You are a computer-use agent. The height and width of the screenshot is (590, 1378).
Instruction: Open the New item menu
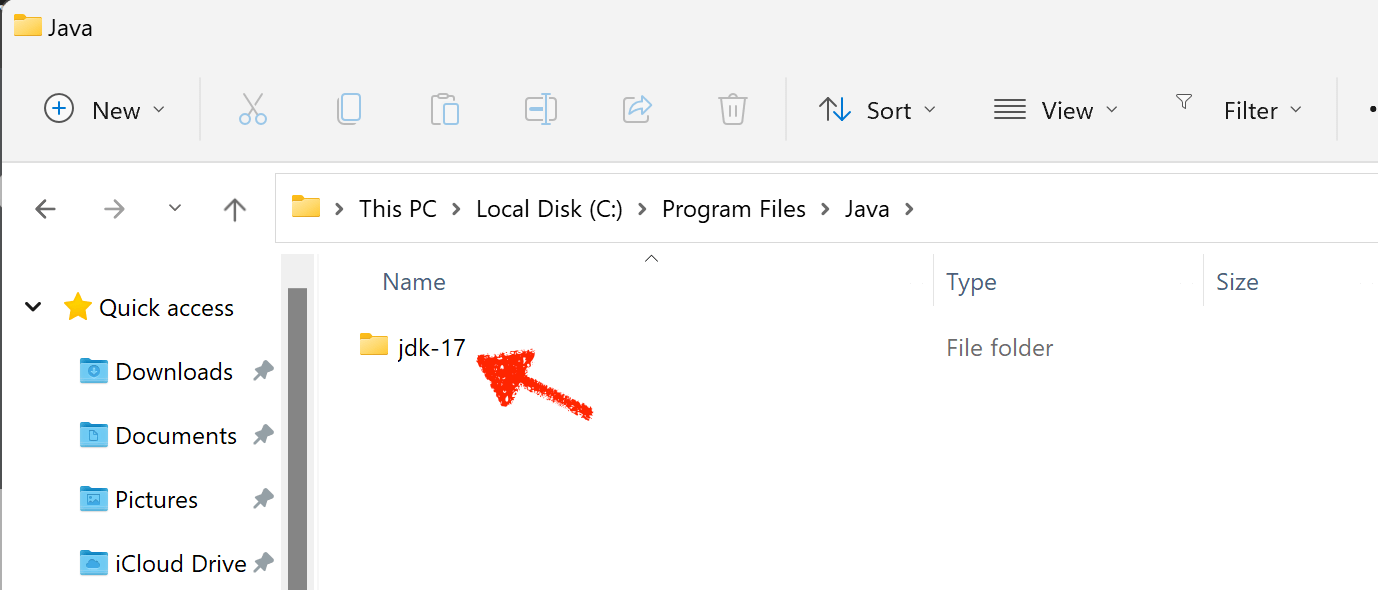pyautogui.click(x=104, y=110)
